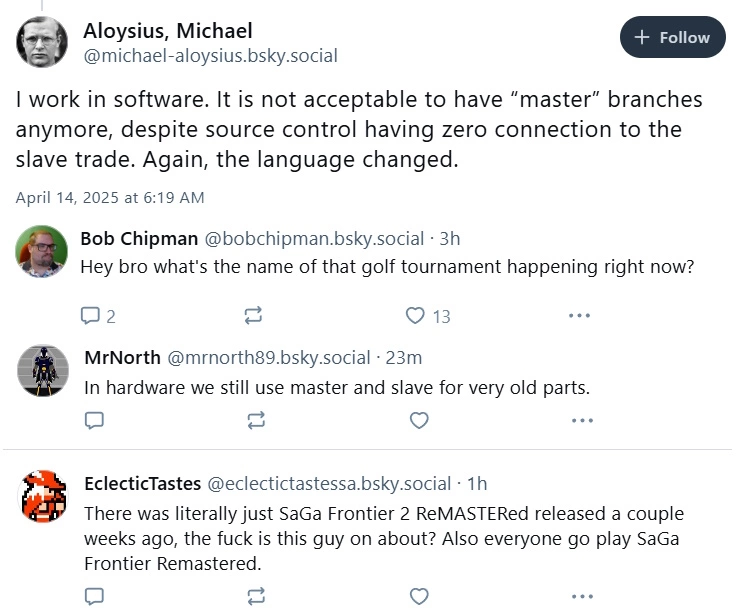Reply to EclecticTastes' SaGa Frontier post
The image size is (740, 614).
click(94, 597)
